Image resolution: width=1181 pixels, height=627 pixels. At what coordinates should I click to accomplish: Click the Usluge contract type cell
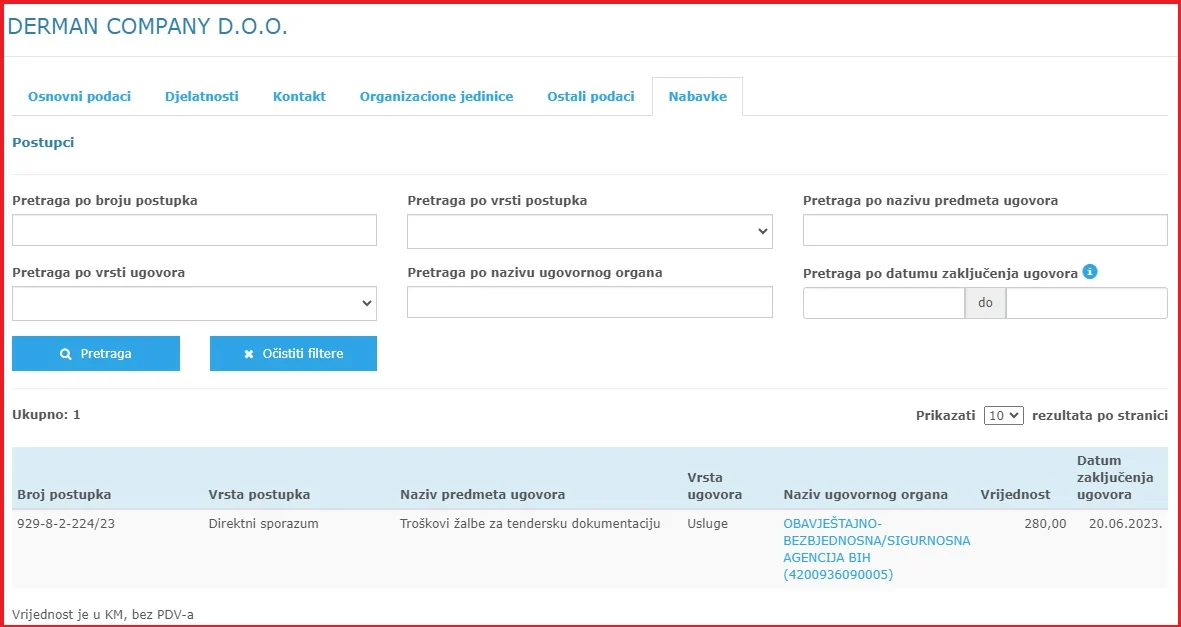[707, 523]
